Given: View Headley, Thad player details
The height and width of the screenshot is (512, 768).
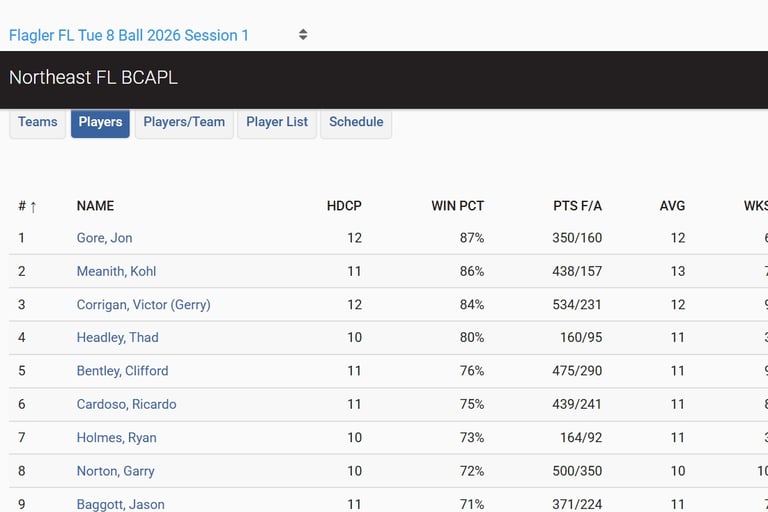Looking at the screenshot, I should click(117, 337).
